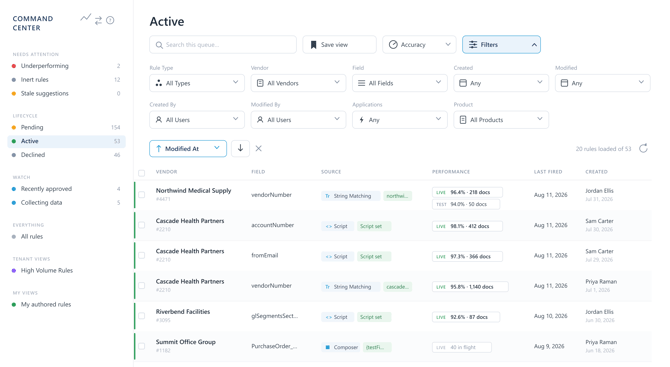Image resolution: width=670 pixels, height=367 pixels.
Task: Open the Modified date Any dropdown
Action: coord(602,83)
